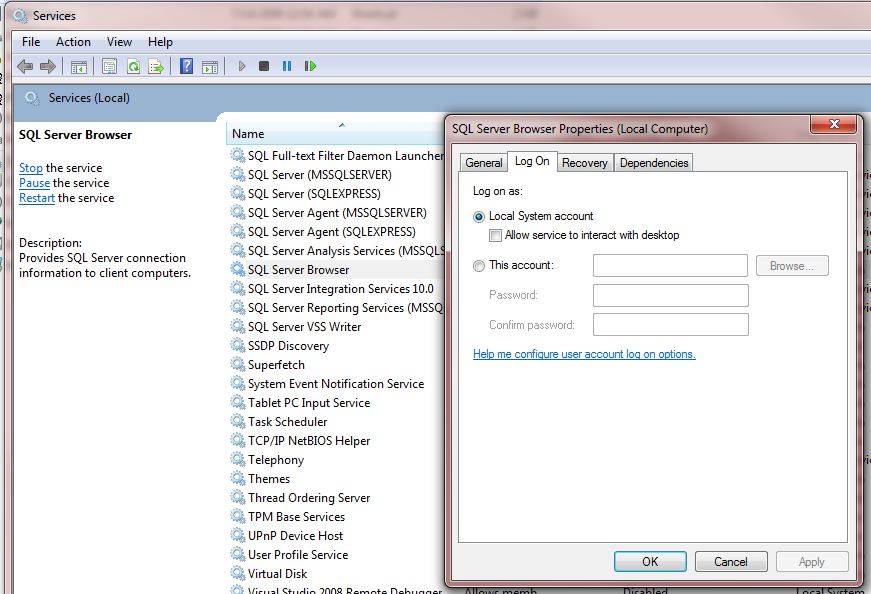Click the Restart Service toolbar icon
871x594 pixels.
click(310, 66)
